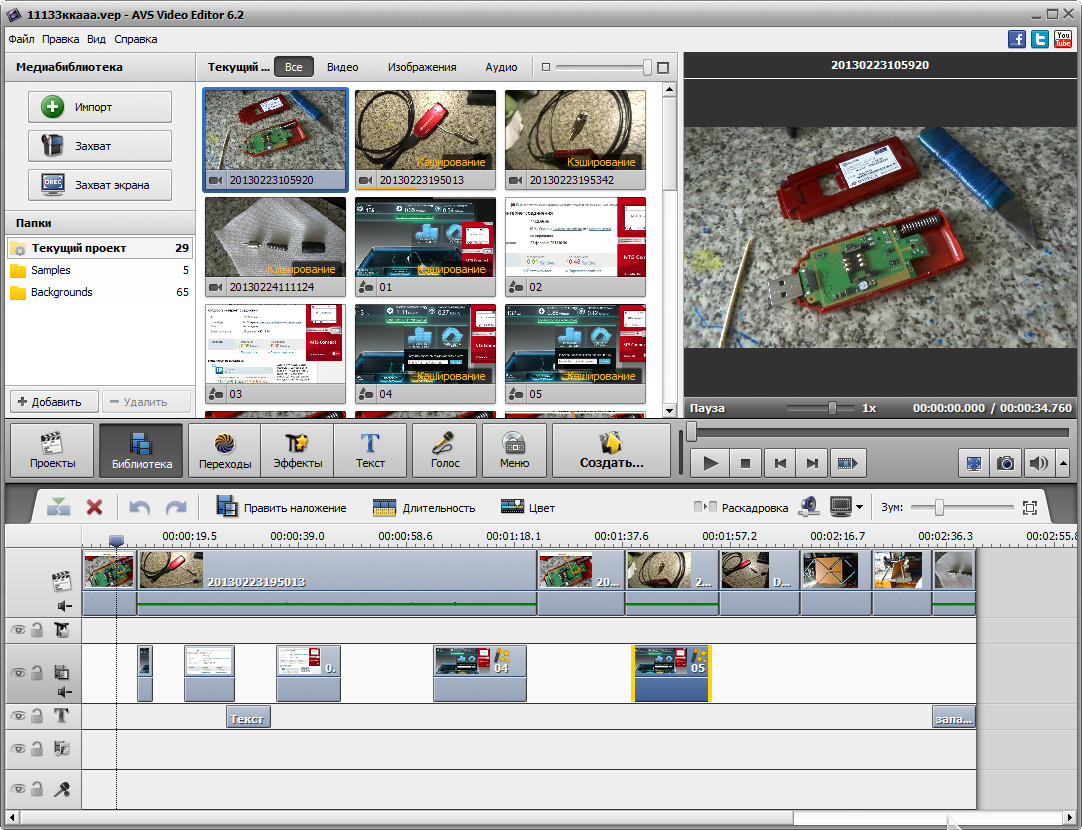
Task: Select the Samples folder
Action: (50, 270)
